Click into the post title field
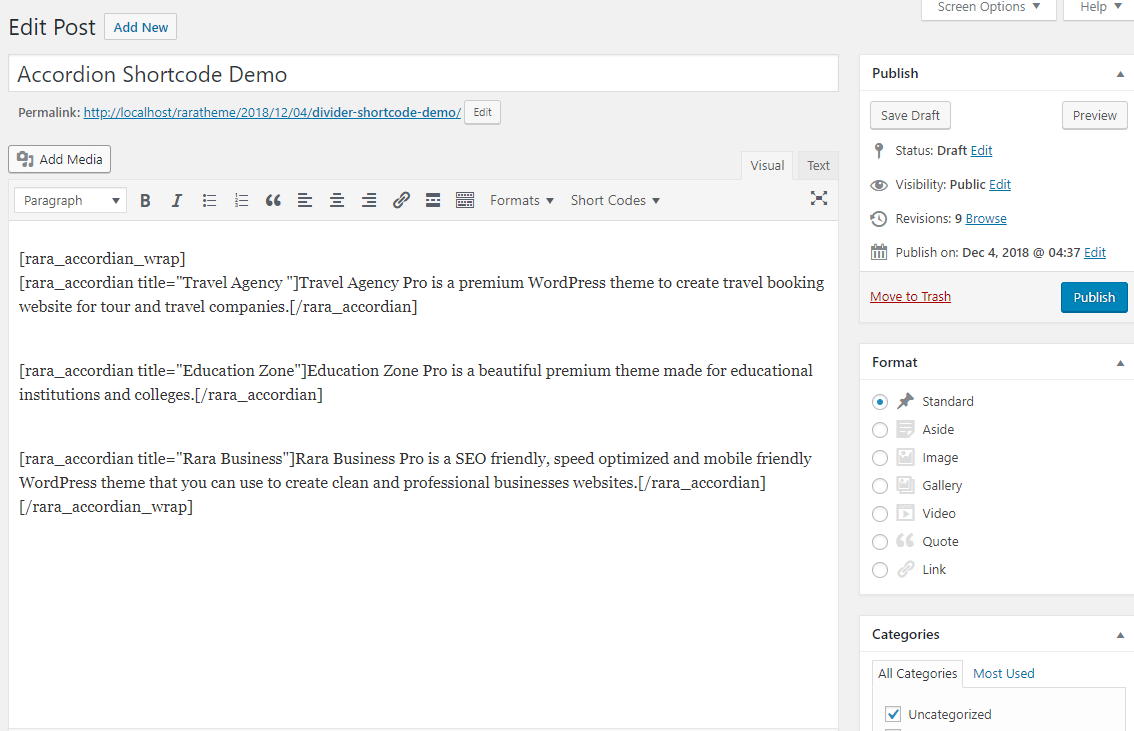Image resolution: width=1134 pixels, height=731 pixels. coord(423,74)
